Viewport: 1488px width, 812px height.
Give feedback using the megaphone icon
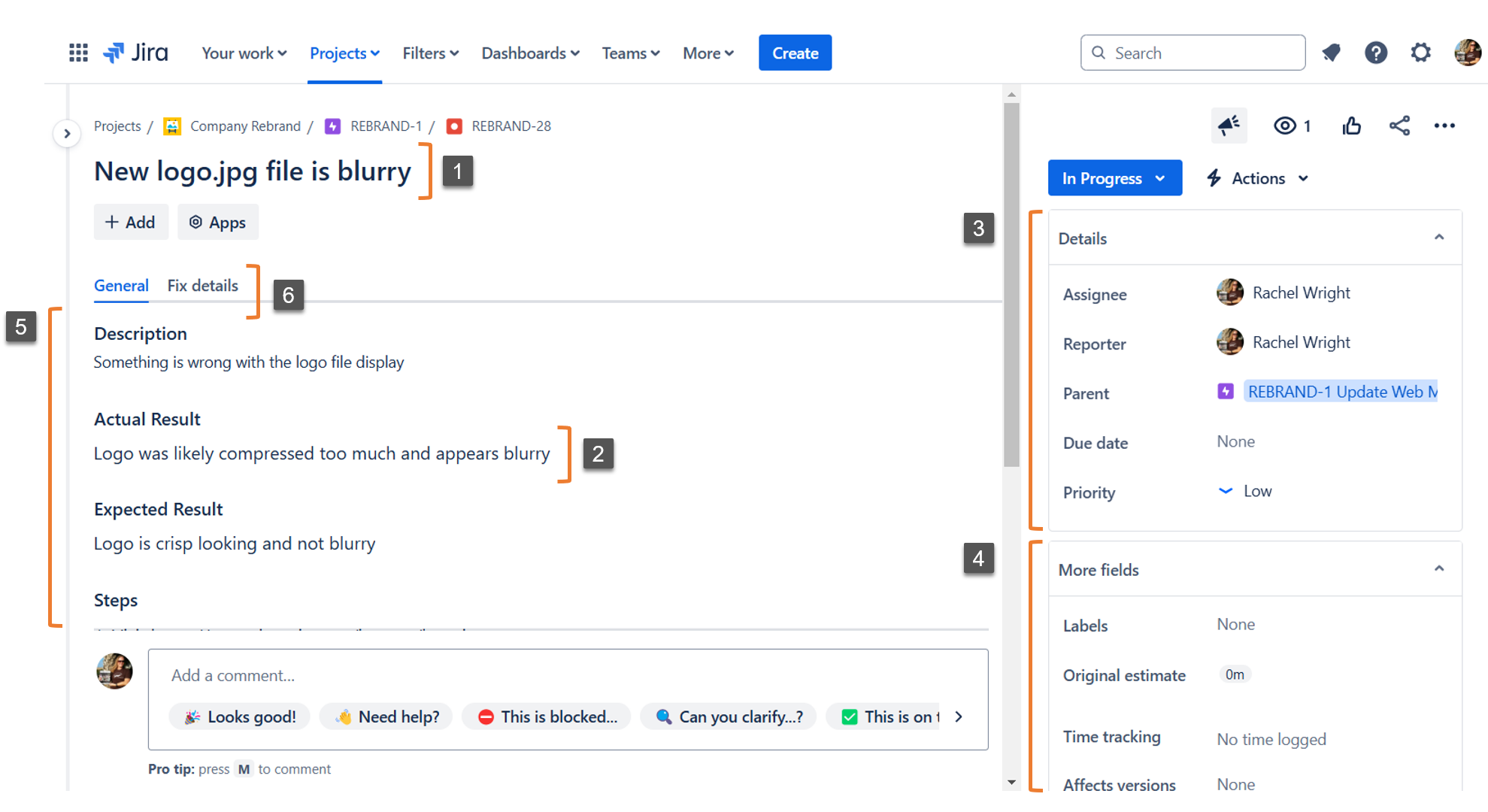(x=1229, y=125)
